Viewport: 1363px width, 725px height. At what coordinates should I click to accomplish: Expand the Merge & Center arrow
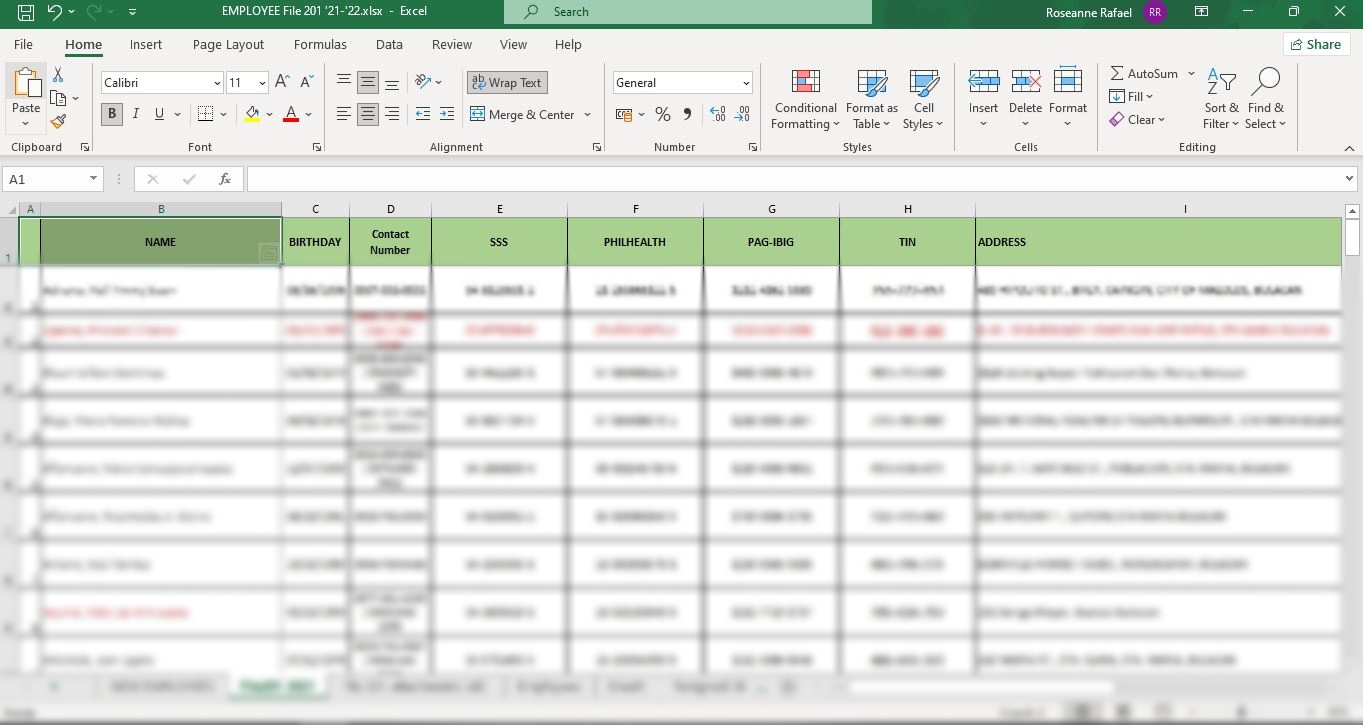point(587,115)
